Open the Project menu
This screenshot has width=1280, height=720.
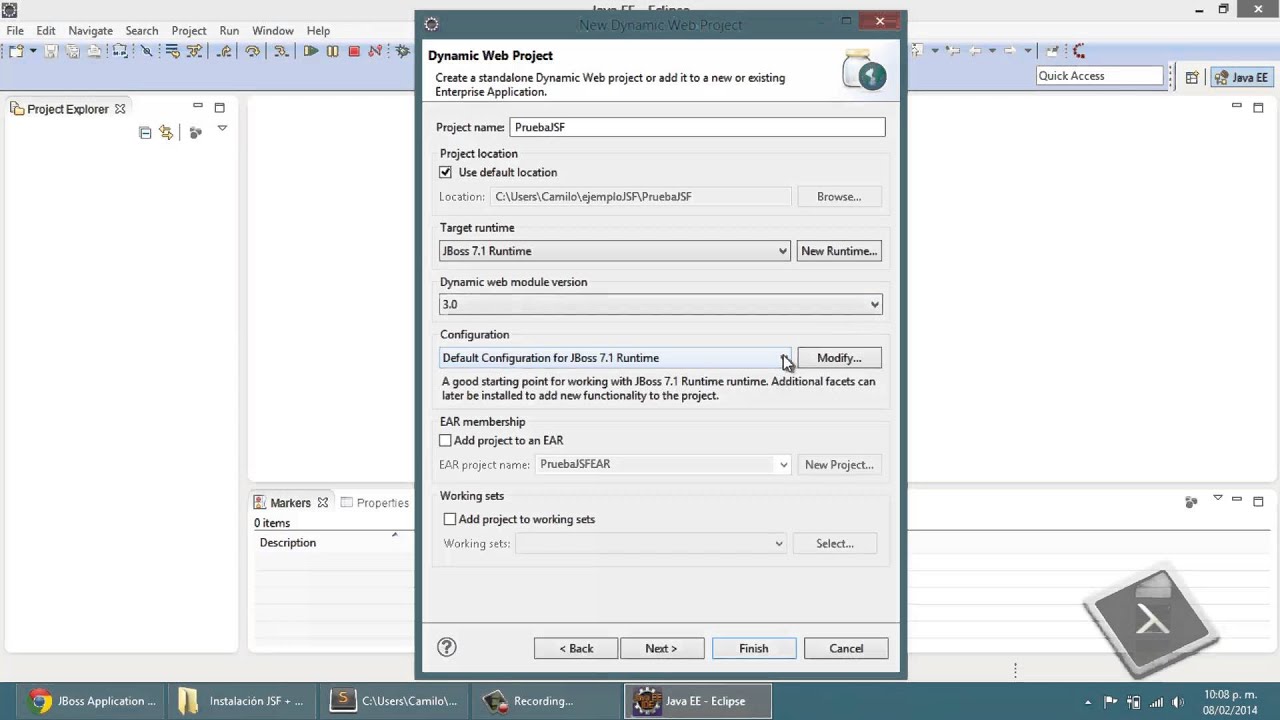click(189, 31)
